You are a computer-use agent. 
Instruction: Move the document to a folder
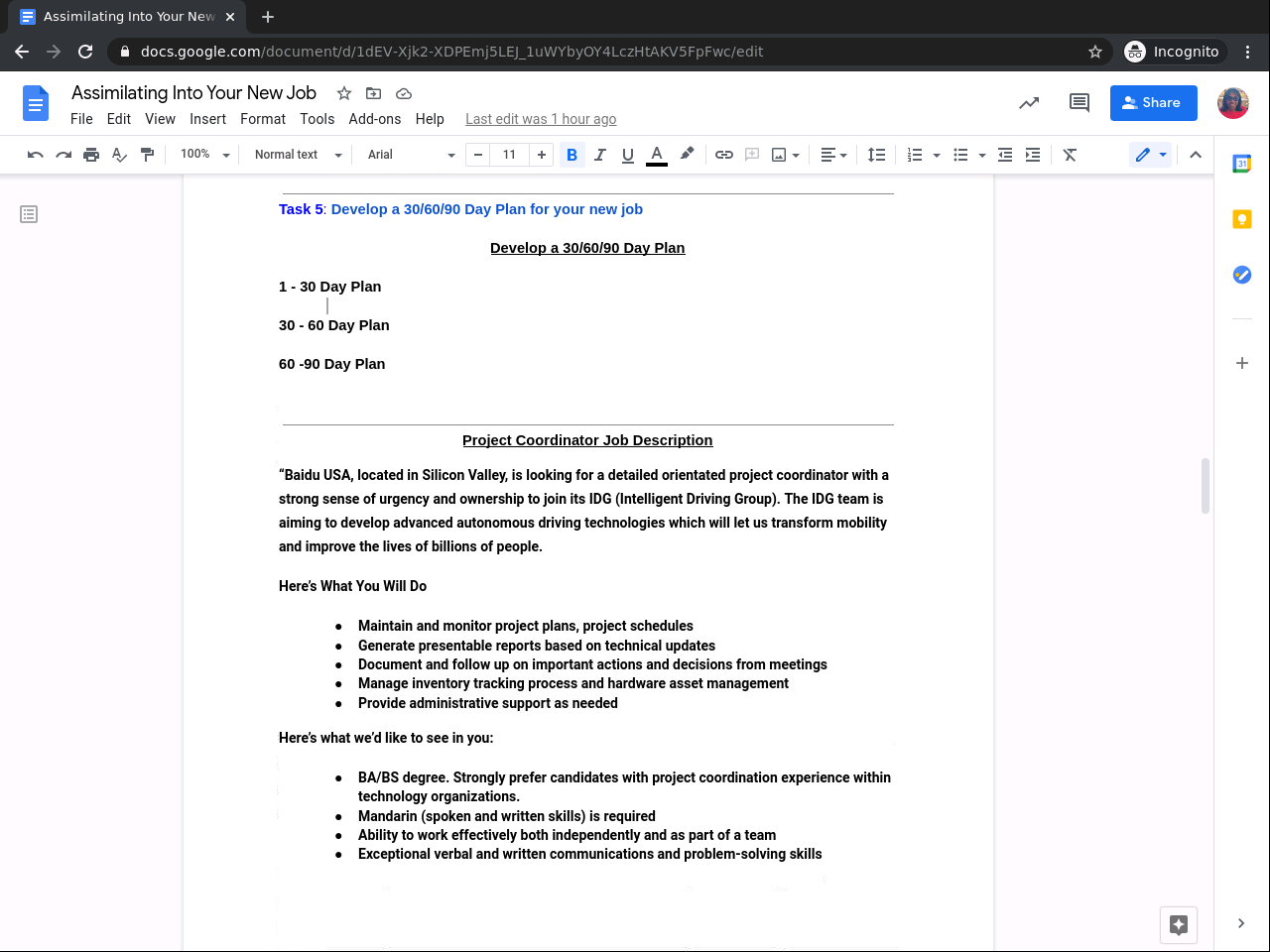[374, 93]
